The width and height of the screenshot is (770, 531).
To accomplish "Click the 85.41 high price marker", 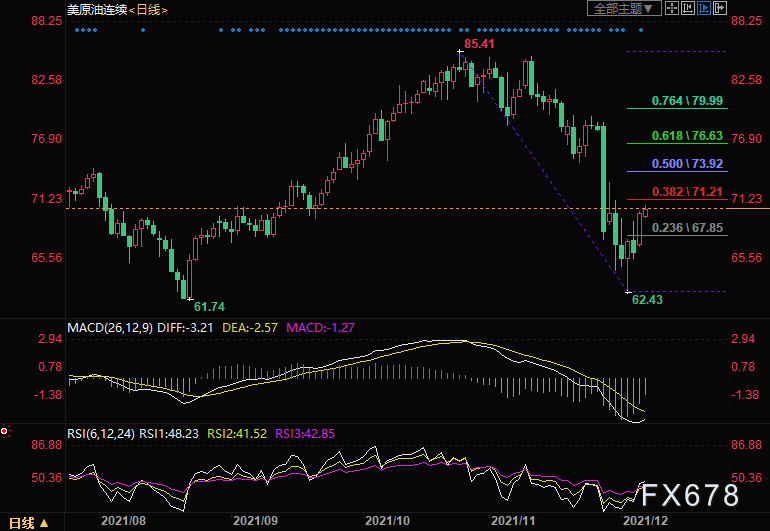I will point(479,44).
